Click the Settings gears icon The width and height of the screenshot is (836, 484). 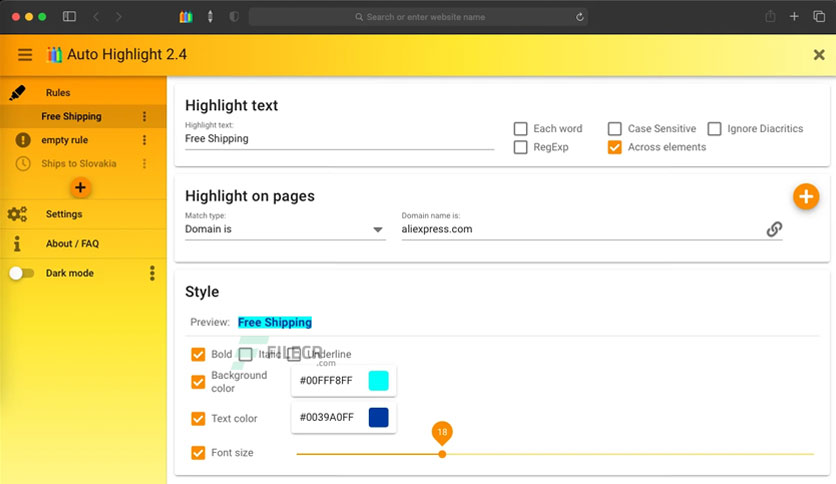click(17, 214)
